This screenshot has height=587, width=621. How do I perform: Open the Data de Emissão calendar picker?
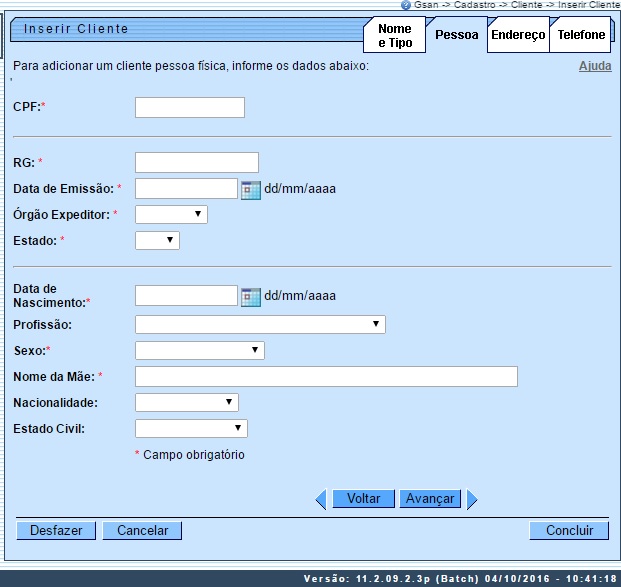251,189
